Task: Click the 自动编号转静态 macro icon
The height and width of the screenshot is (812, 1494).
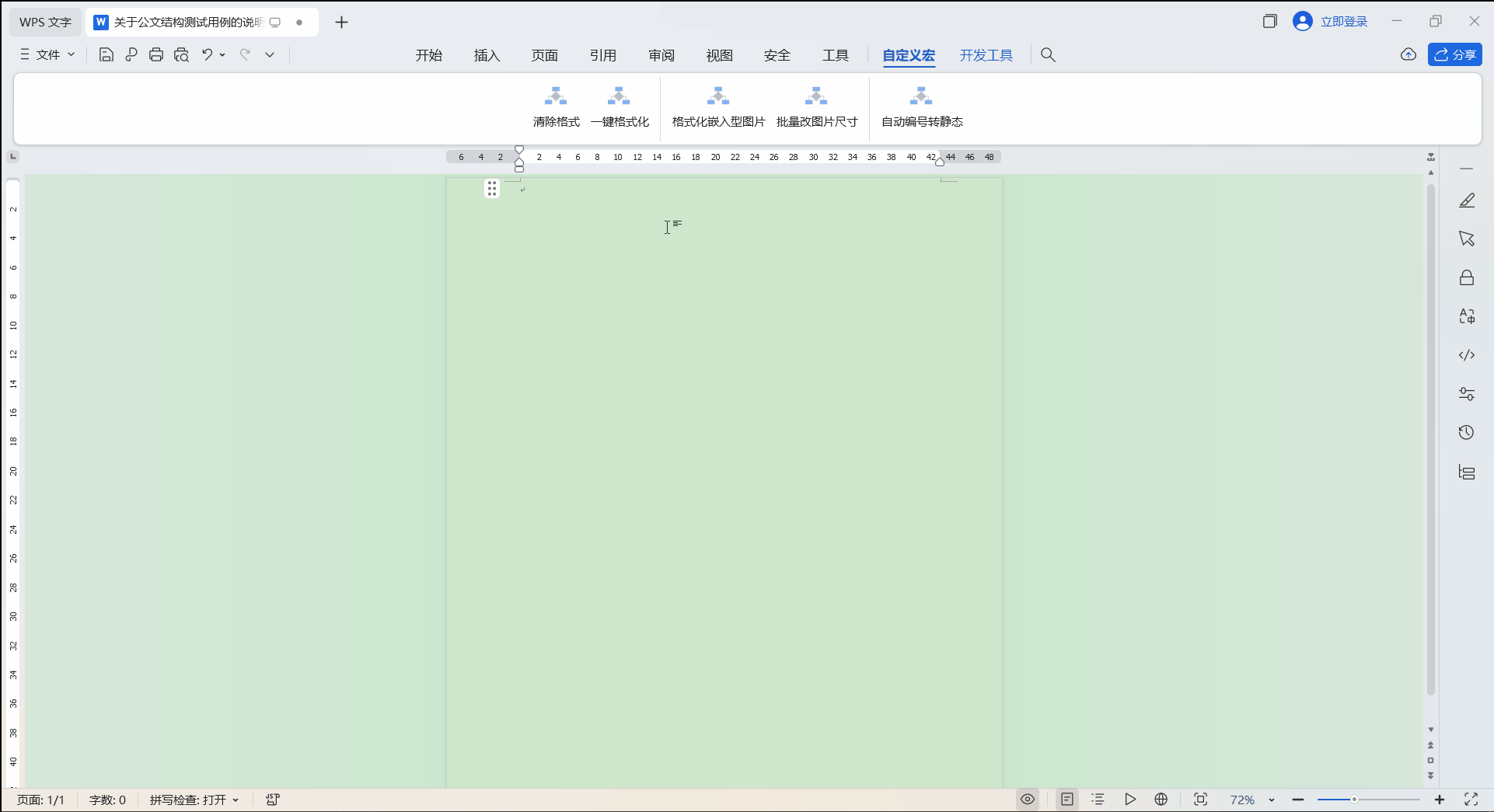Action: click(921, 97)
